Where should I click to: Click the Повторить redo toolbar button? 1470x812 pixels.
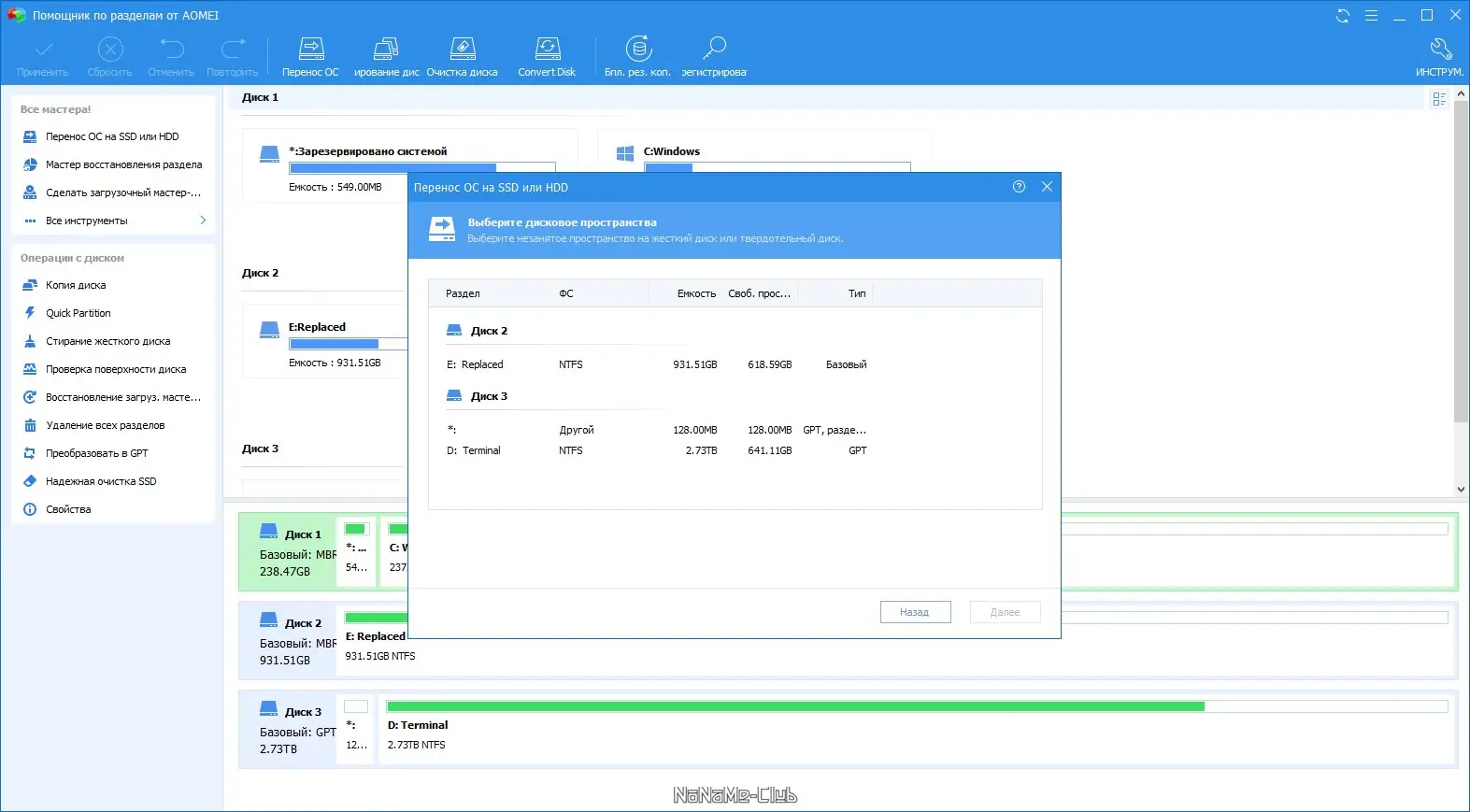click(233, 56)
